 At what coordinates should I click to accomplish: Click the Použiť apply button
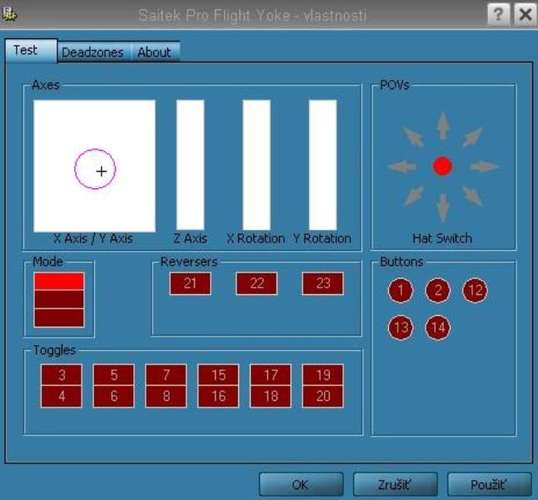[x=489, y=484]
